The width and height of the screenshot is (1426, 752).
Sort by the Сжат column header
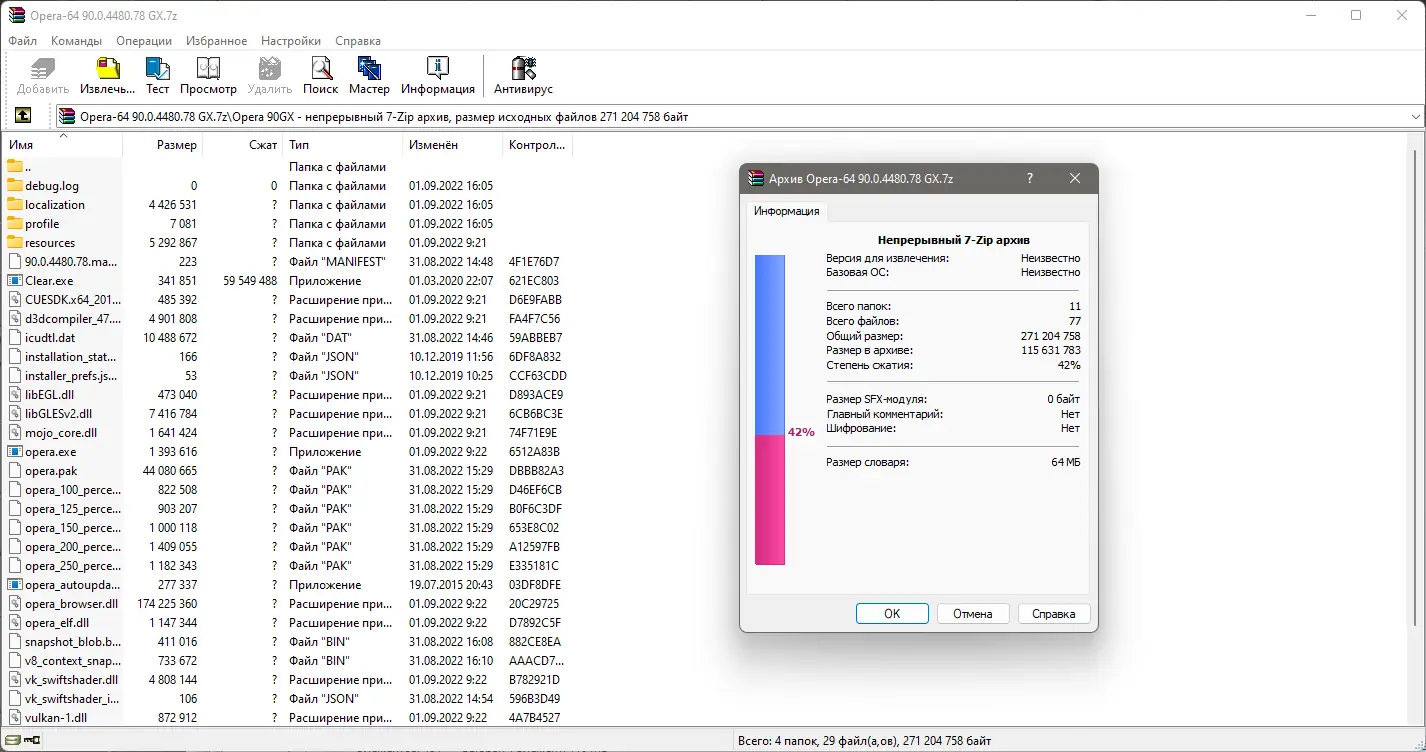coord(243,145)
